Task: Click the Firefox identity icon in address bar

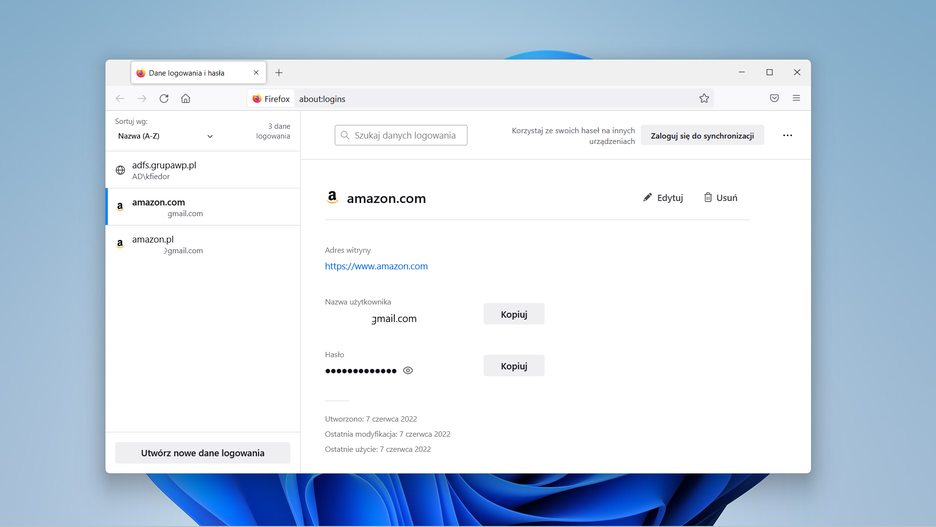Action: [271, 99]
